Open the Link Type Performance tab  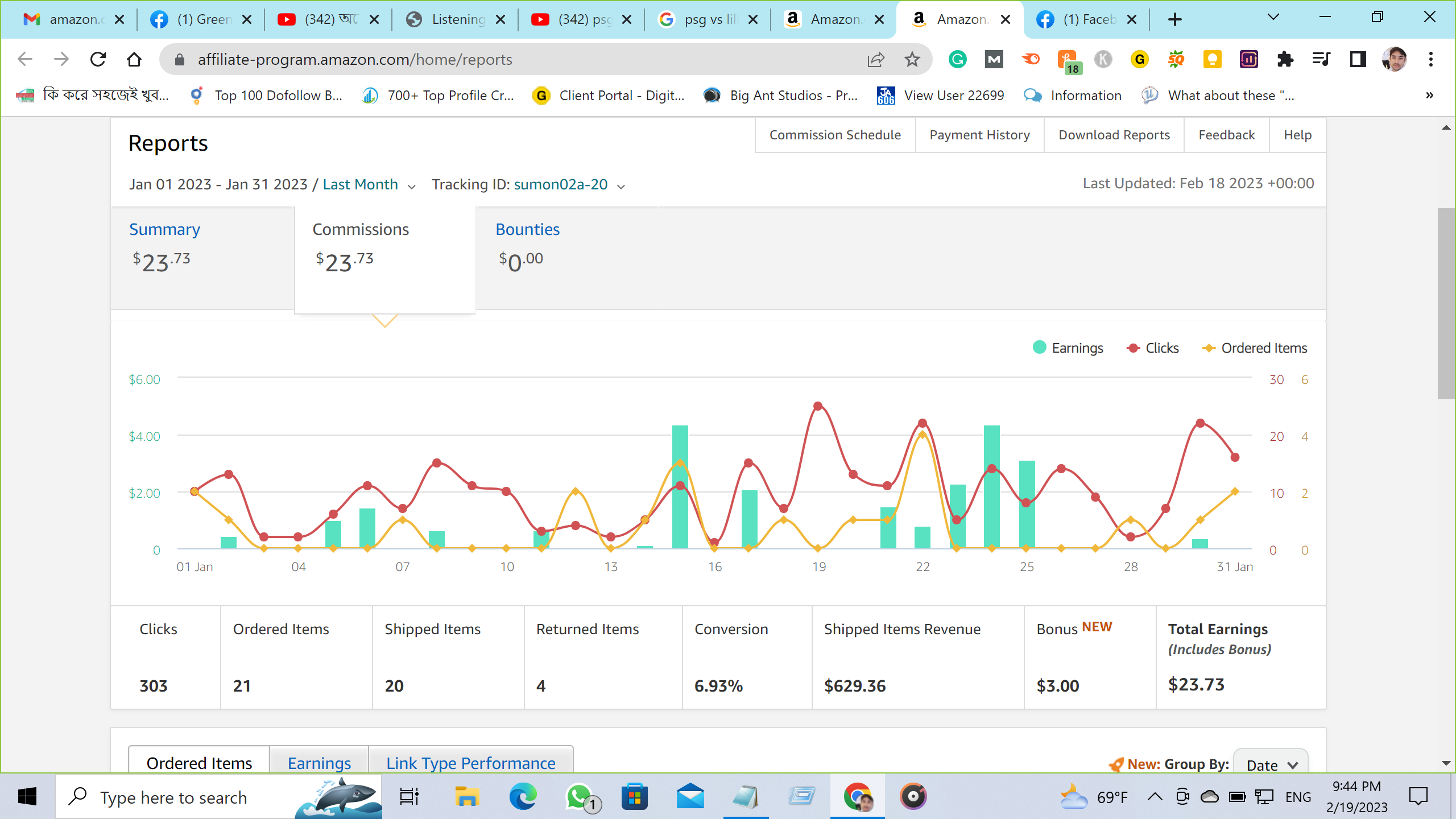coord(471,762)
